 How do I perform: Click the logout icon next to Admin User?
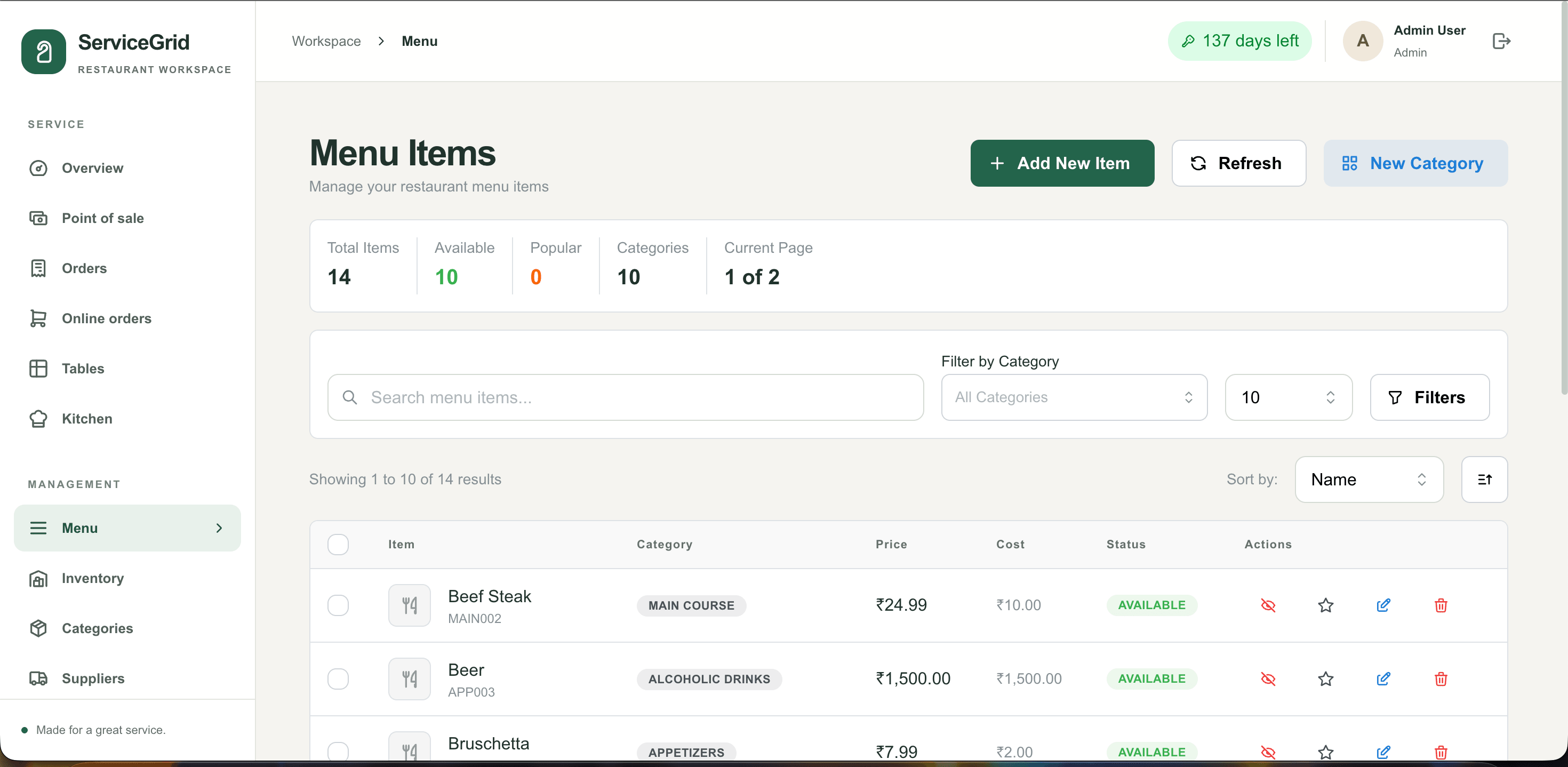1501,41
